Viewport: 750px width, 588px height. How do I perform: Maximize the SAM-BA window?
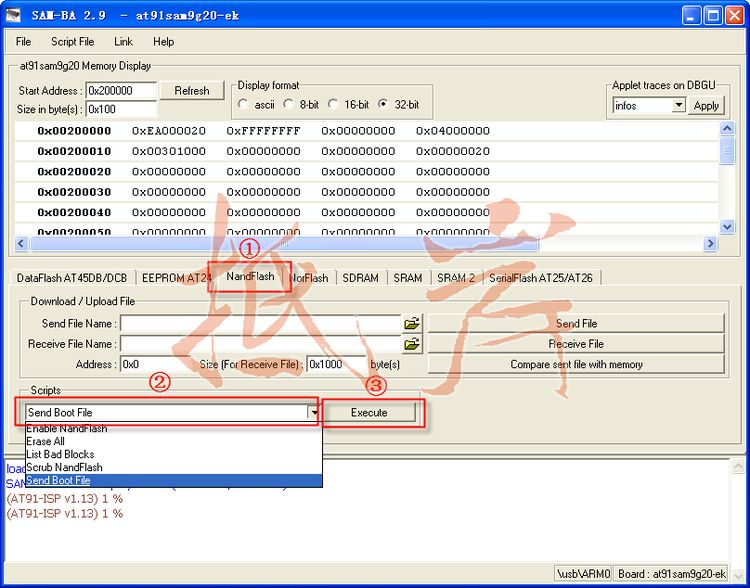pyautogui.click(x=713, y=16)
